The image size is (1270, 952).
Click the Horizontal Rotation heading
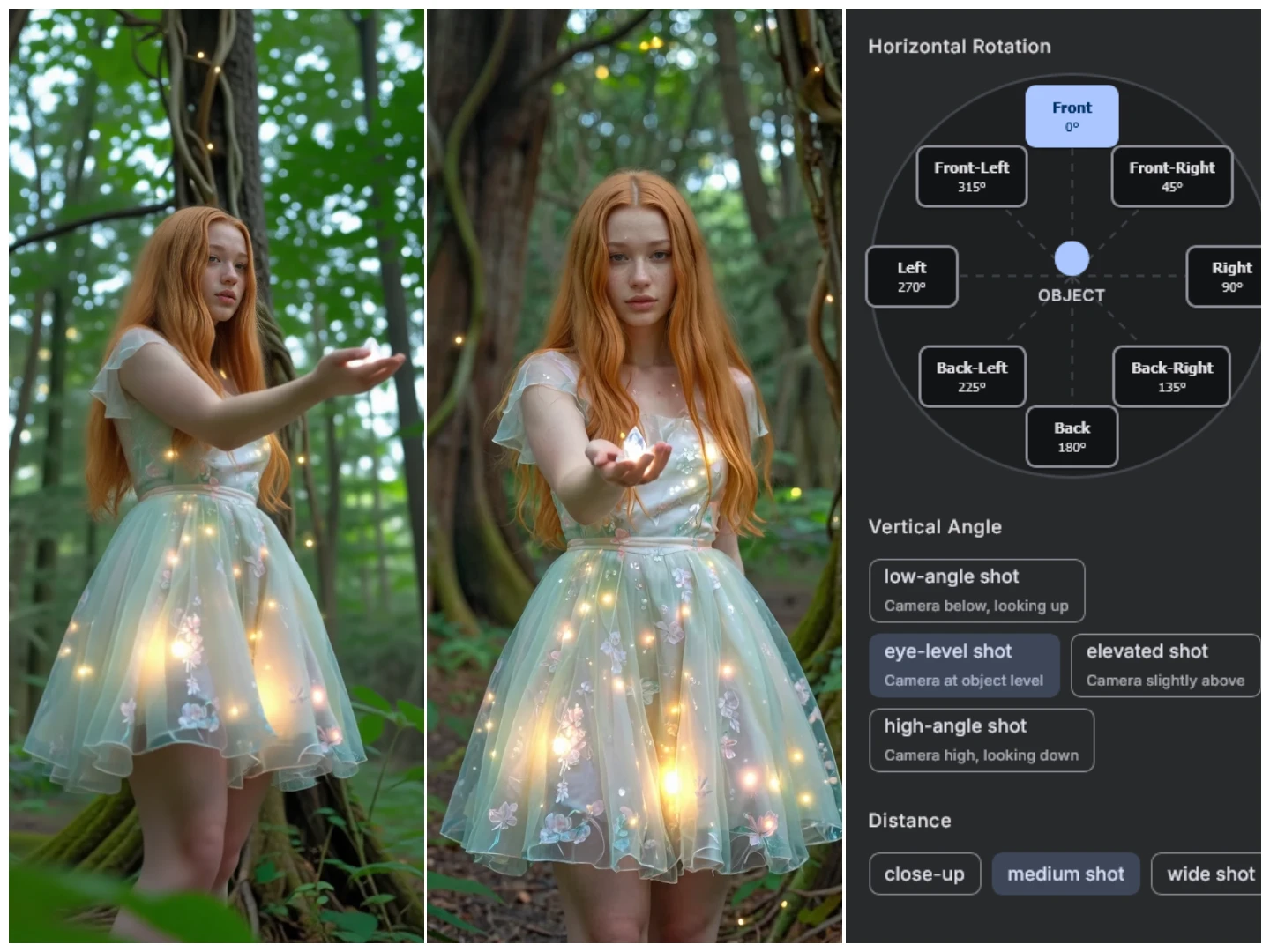click(x=960, y=47)
